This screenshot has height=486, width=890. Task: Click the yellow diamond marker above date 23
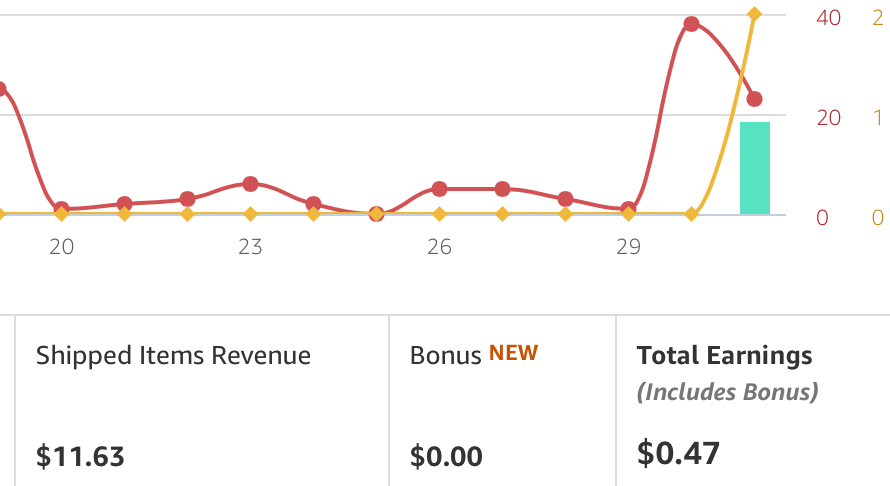(250, 213)
